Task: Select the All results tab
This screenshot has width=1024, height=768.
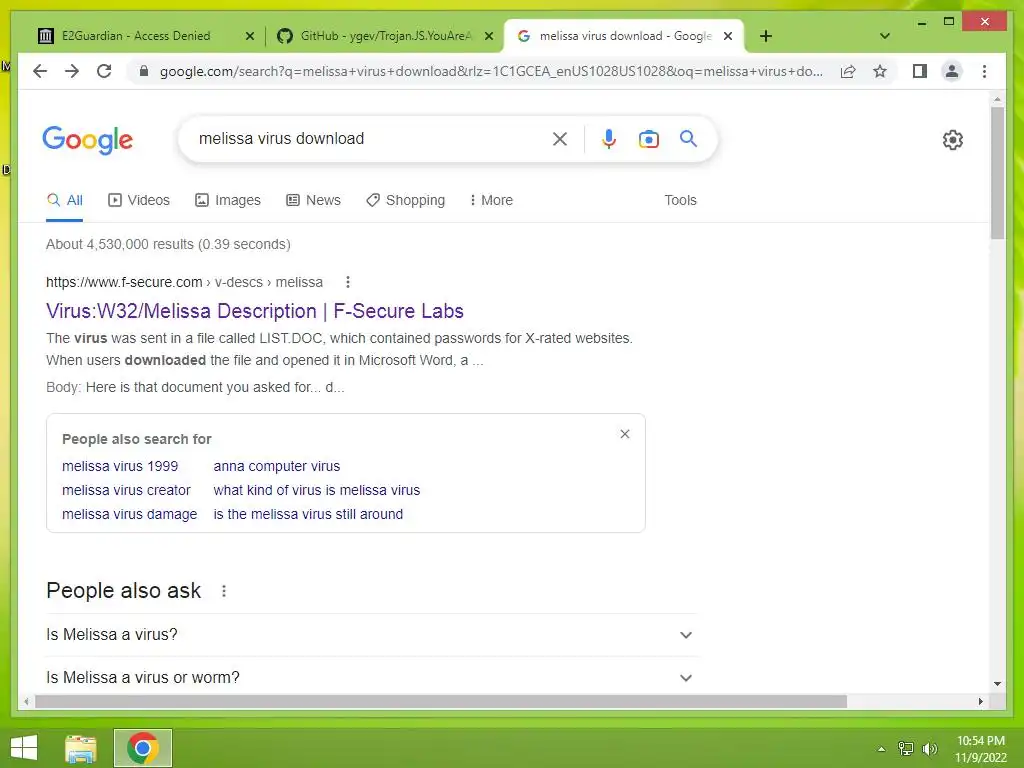Action: click(65, 200)
